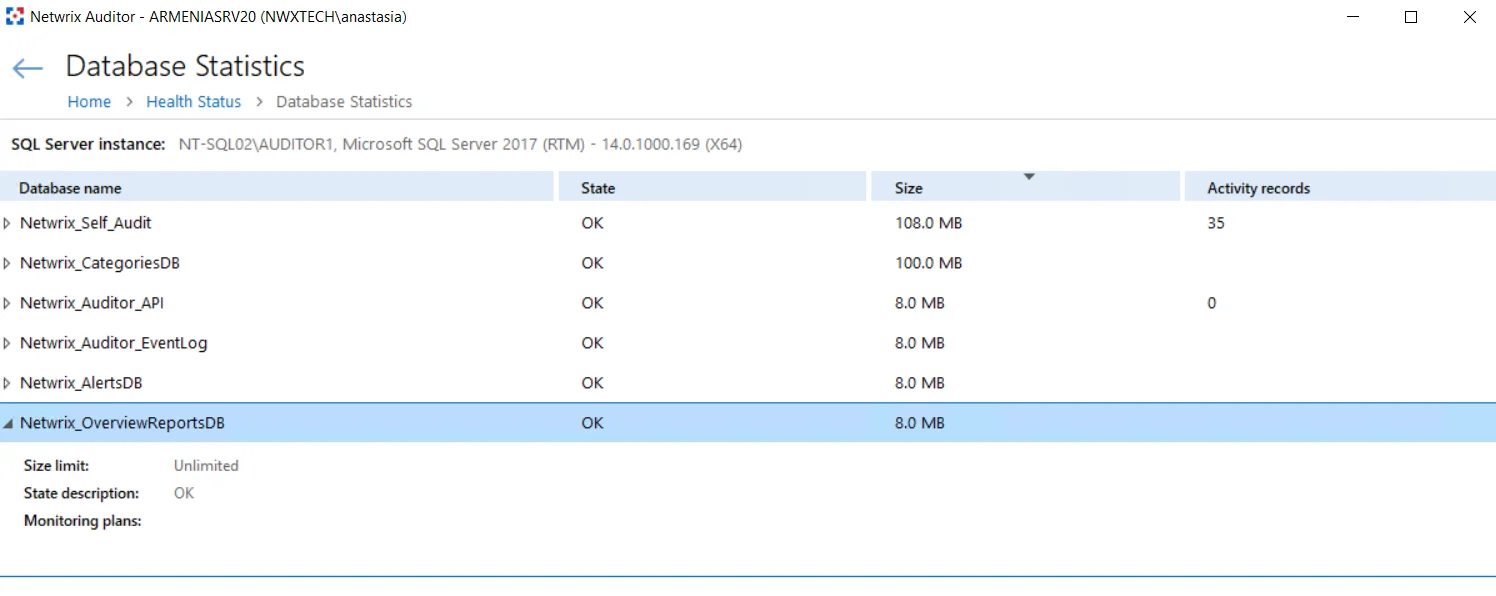
Task: Click the sort arrow above Size
Action: [x=1028, y=177]
